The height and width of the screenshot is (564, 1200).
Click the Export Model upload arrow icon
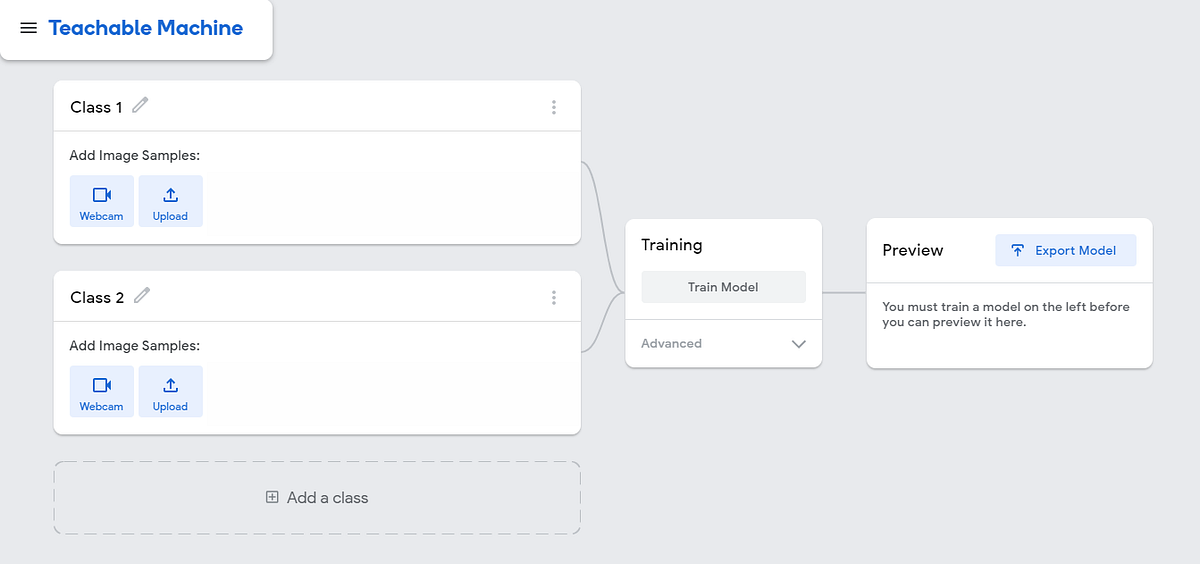point(1018,250)
